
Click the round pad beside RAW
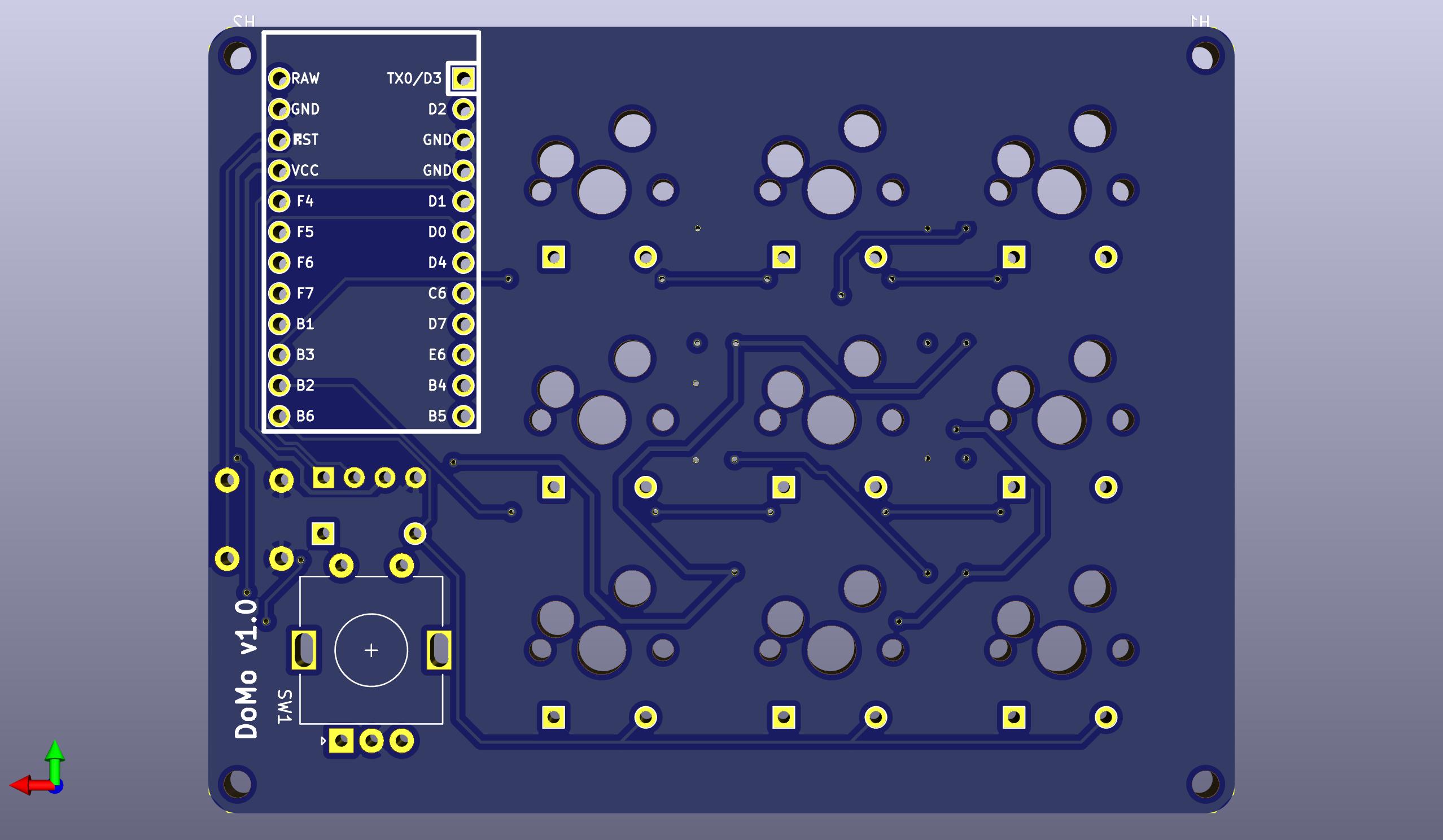pyautogui.click(x=279, y=78)
